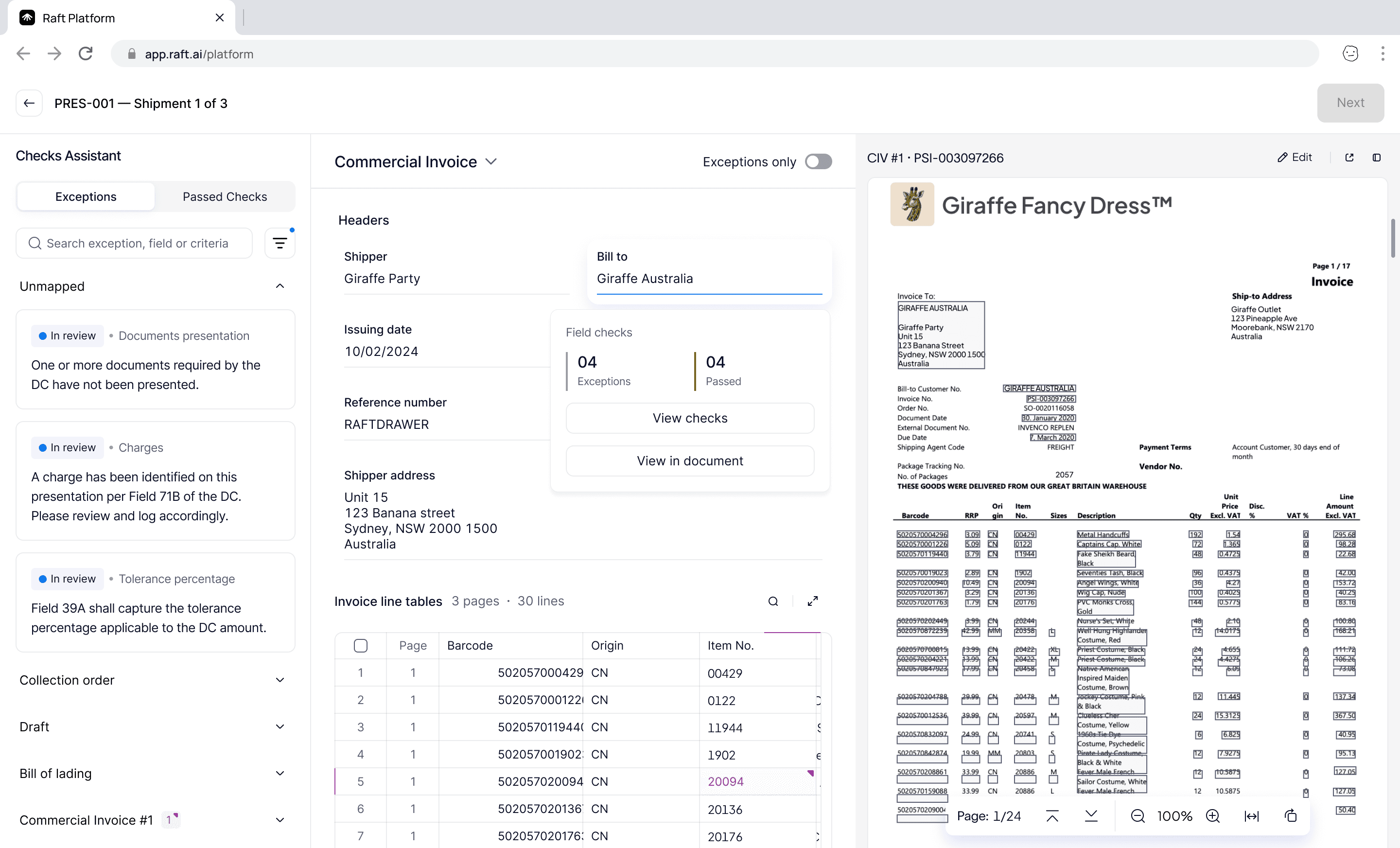Screen dimensions: 1400x848
Task: Fit document to width
Action: pos(1252,816)
